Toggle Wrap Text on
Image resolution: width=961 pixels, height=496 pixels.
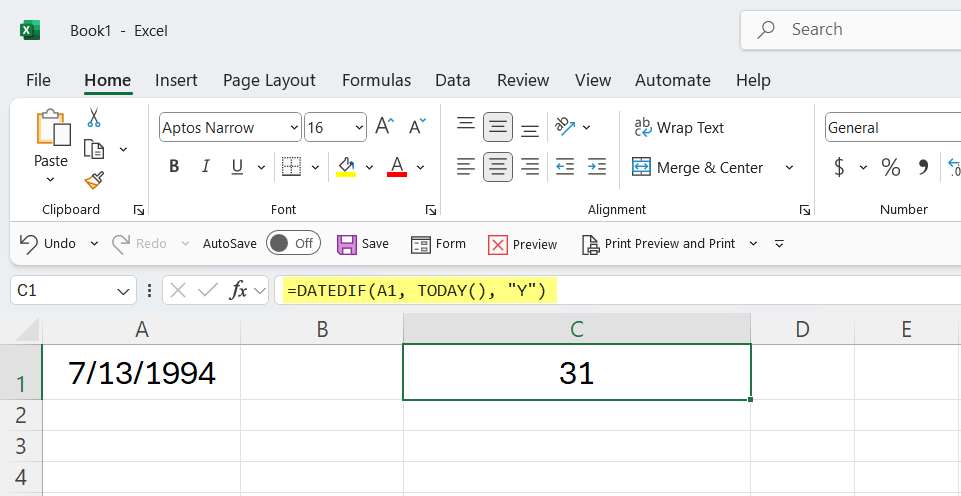coord(678,128)
